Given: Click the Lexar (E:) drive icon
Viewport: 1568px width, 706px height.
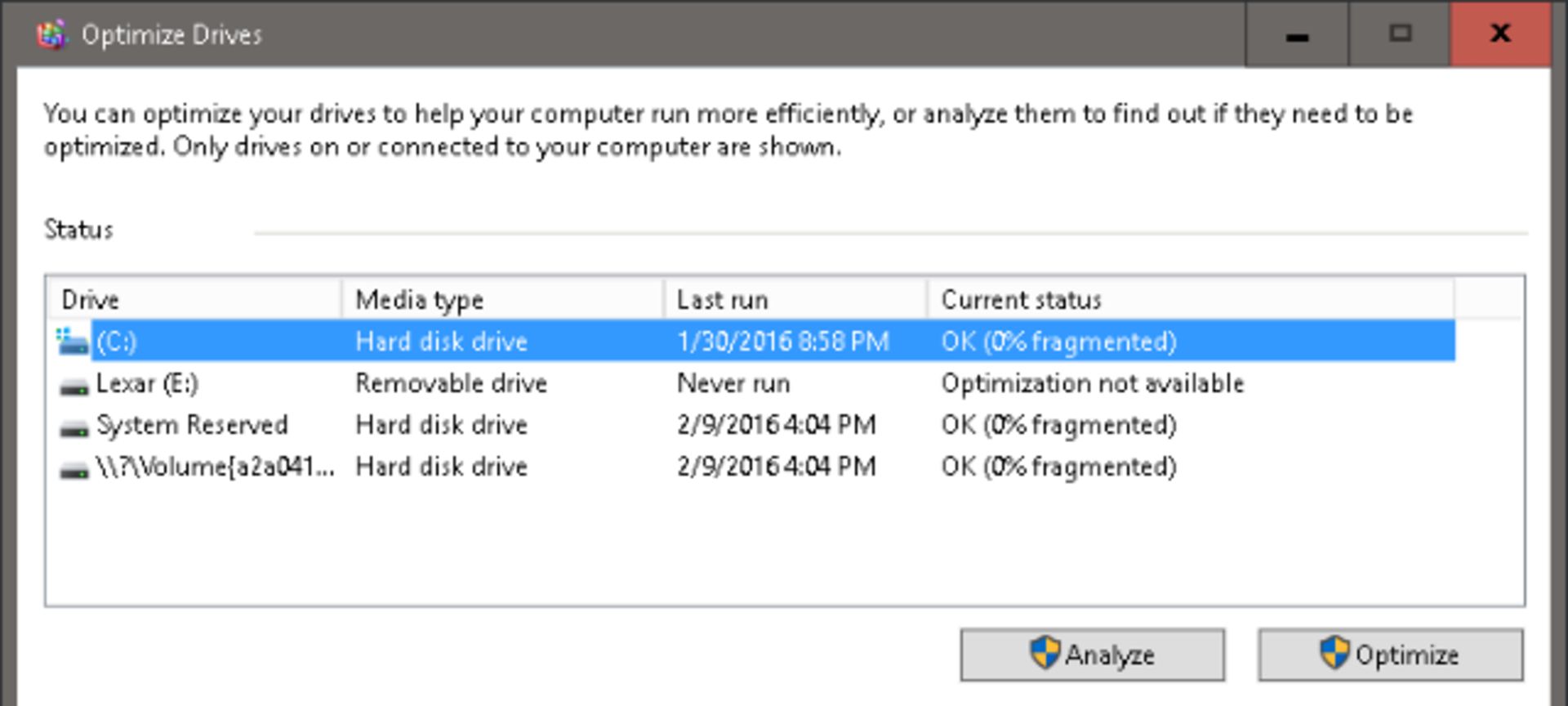Looking at the screenshot, I should point(74,385).
